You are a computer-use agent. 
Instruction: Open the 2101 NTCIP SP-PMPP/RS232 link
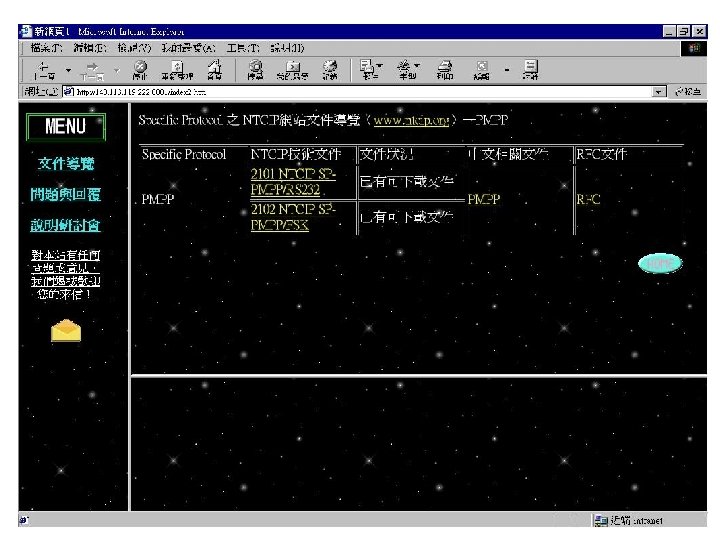(x=293, y=182)
